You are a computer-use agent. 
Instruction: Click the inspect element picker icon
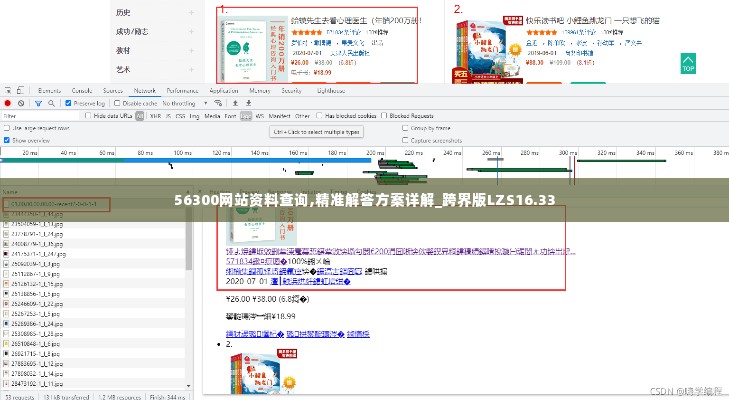[8, 90]
